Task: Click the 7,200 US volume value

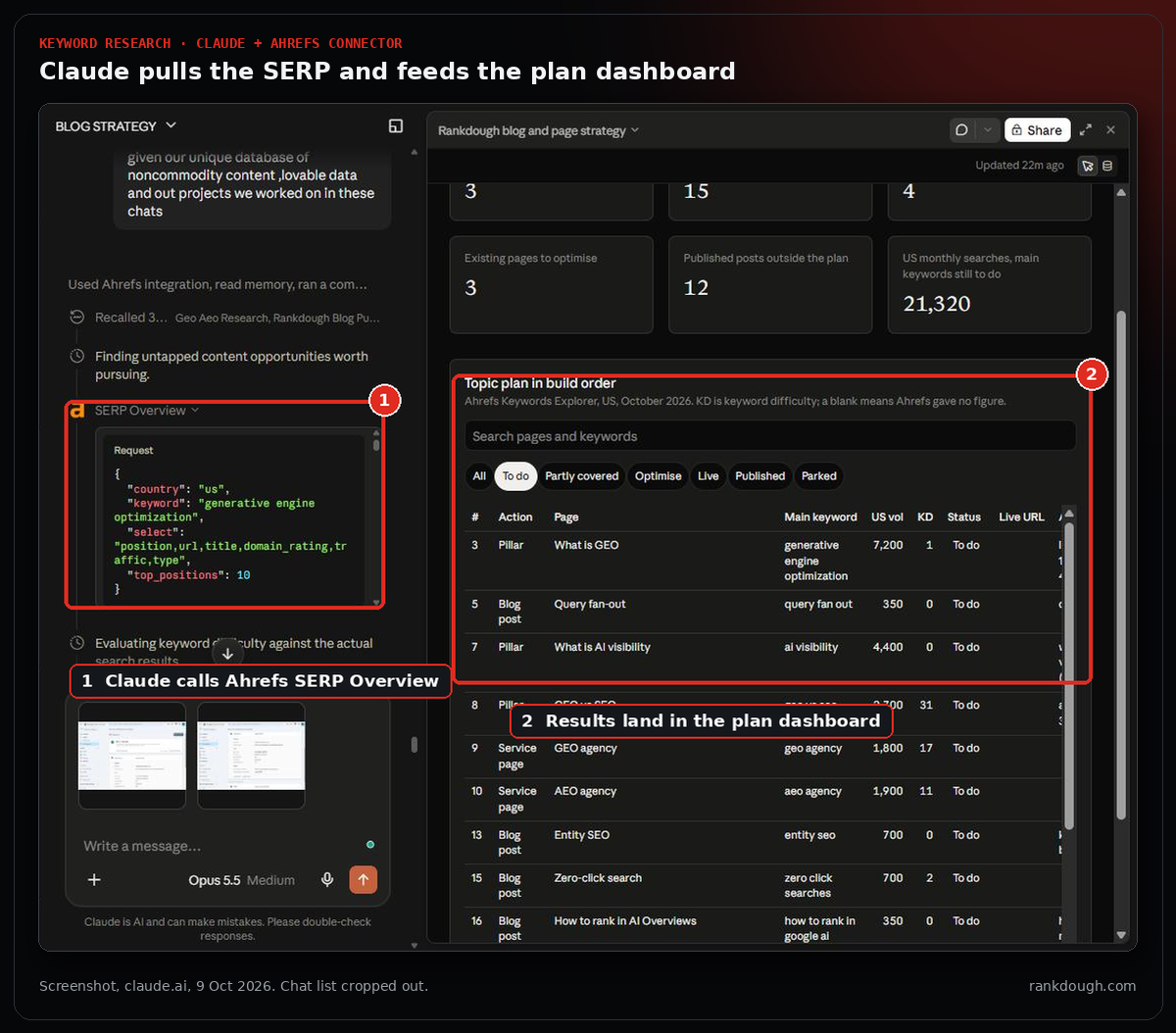Action: coord(888,545)
